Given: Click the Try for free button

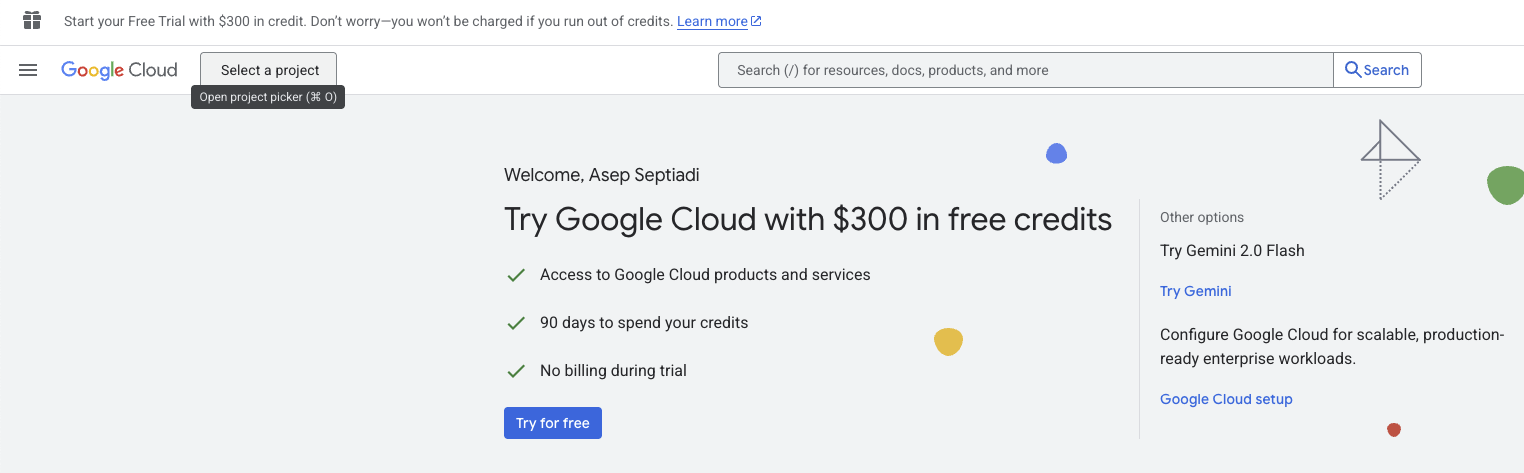Looking at the screenshot, I should (x=553, y=423).
